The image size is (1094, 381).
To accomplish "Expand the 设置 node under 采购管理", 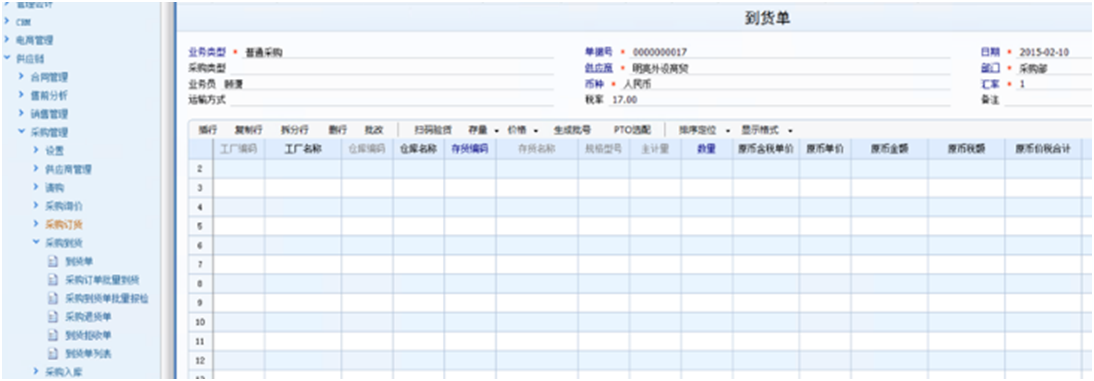I will 36,151.
